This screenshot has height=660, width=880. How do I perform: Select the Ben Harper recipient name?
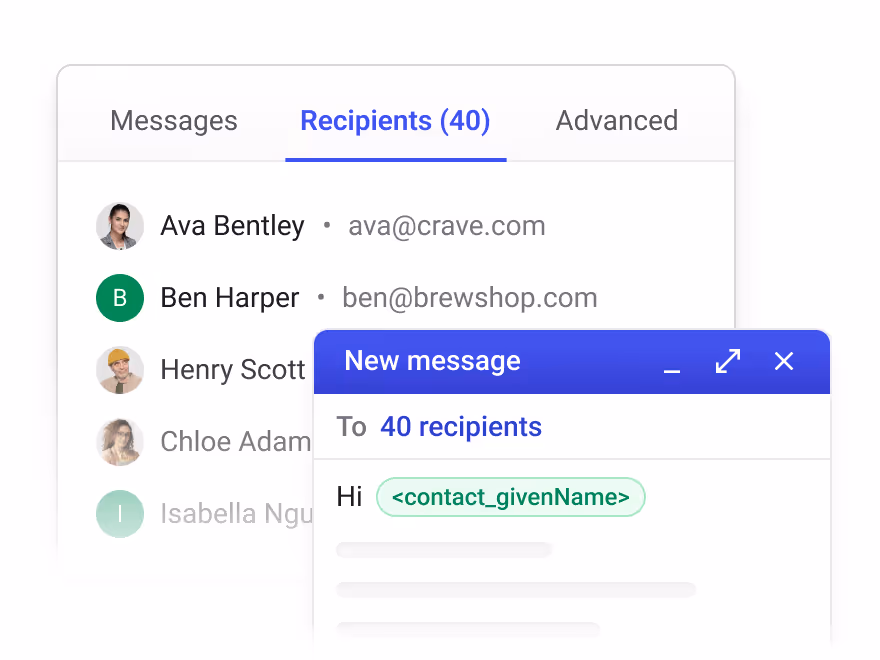click(230, 297)
